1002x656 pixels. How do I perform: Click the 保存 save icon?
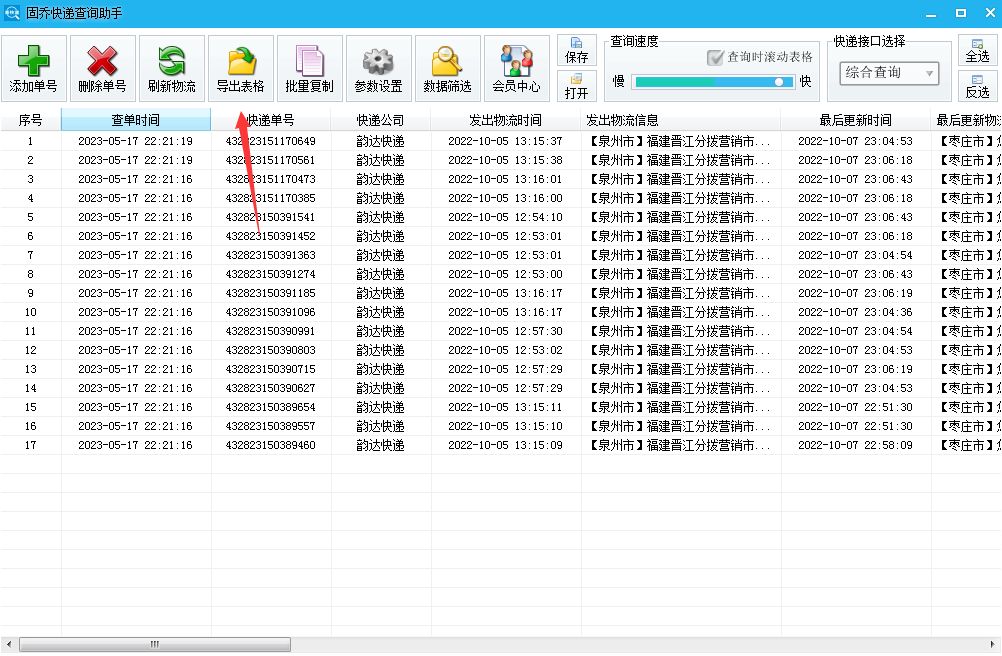tap(577, 50)
